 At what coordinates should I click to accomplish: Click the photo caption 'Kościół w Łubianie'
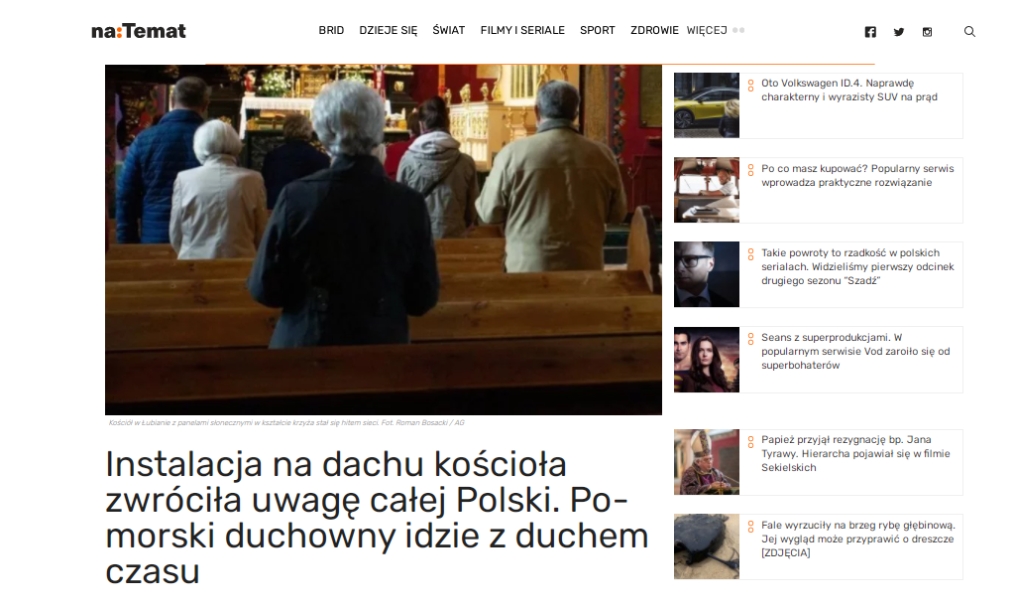point(287,423)
